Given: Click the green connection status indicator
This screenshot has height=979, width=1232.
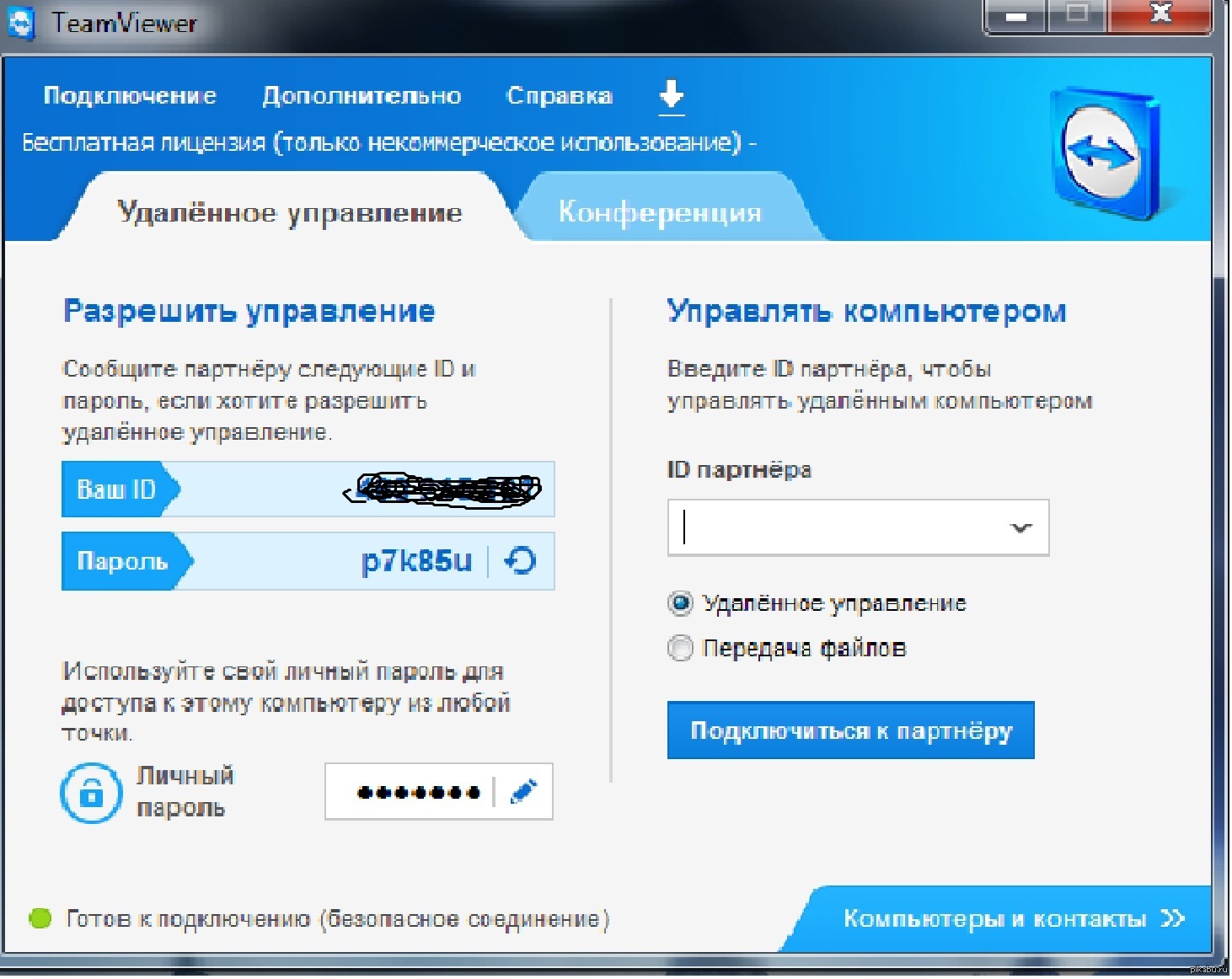Looking at the screenshot, I should [x=40, y=918].
